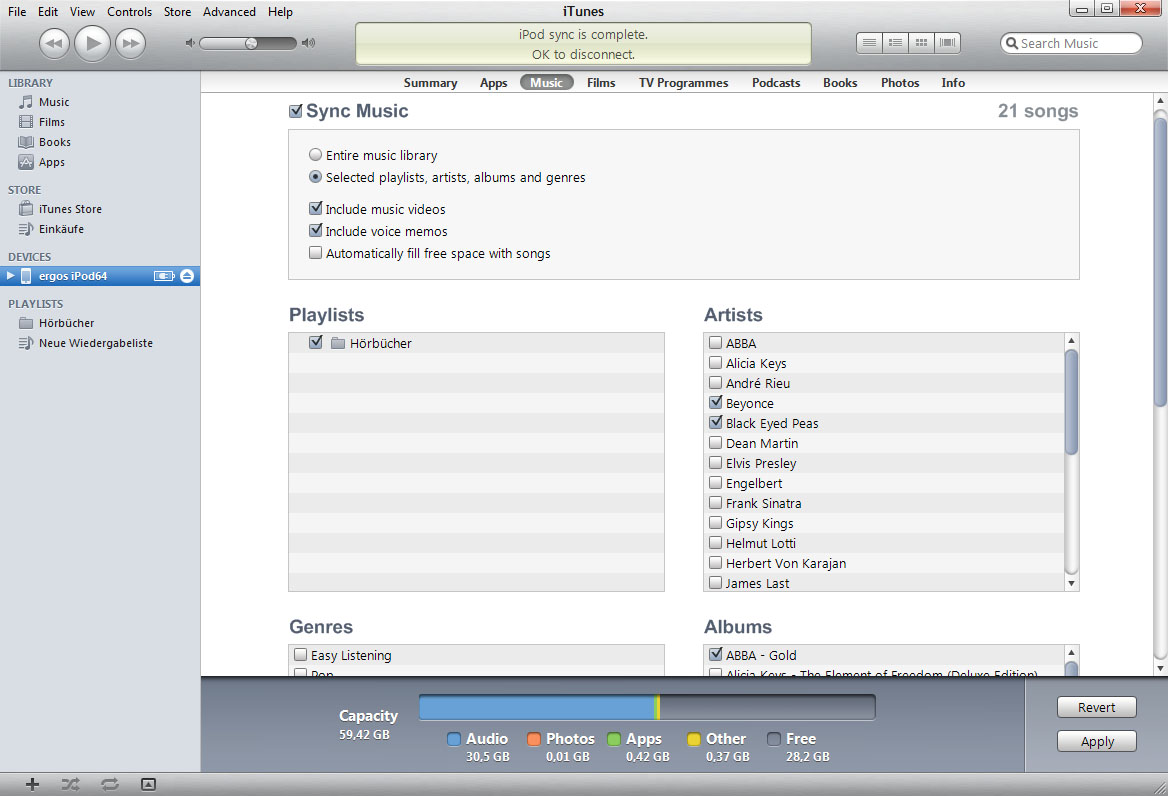Open the Help menu

pyautogui.click(x=280, y=12)
